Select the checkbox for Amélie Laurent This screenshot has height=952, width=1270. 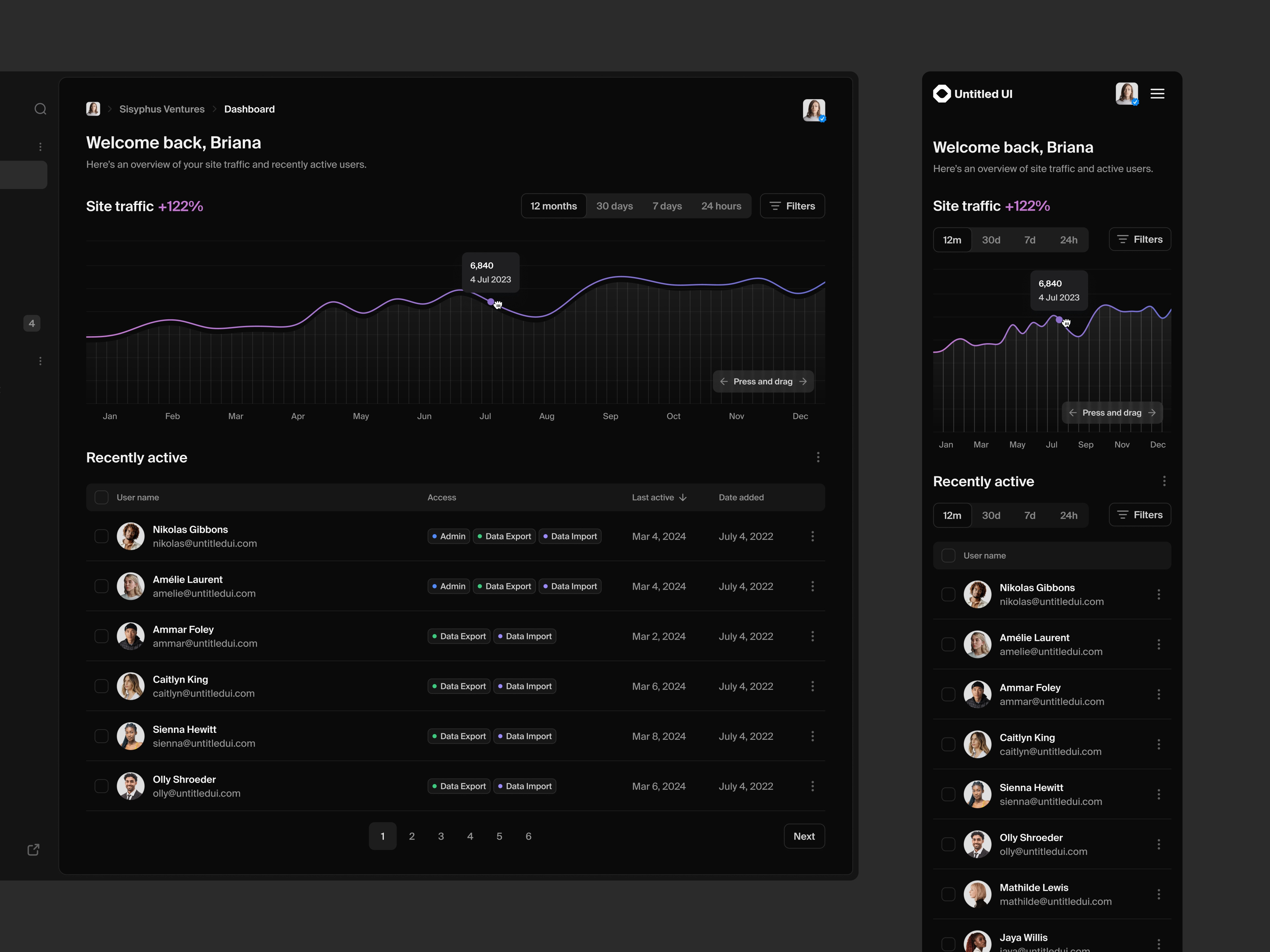(x=101, y=586)
